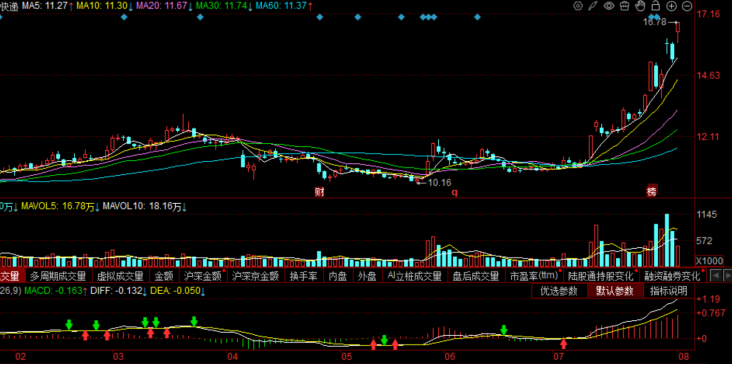Viewport: 733px width, 365px height.
Task: Zoom out with the minus icon
Action: pos(687,6)
